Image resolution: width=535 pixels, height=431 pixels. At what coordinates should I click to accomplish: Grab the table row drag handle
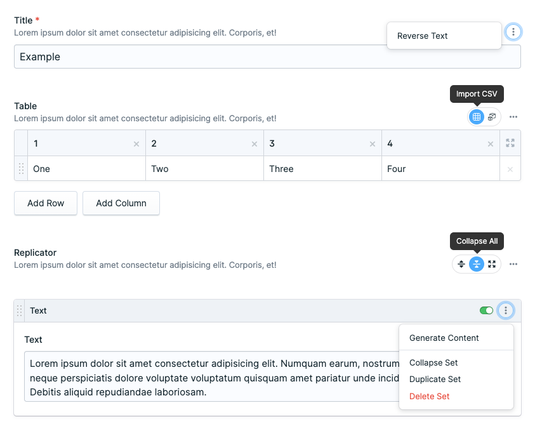(x=21, y=169)
